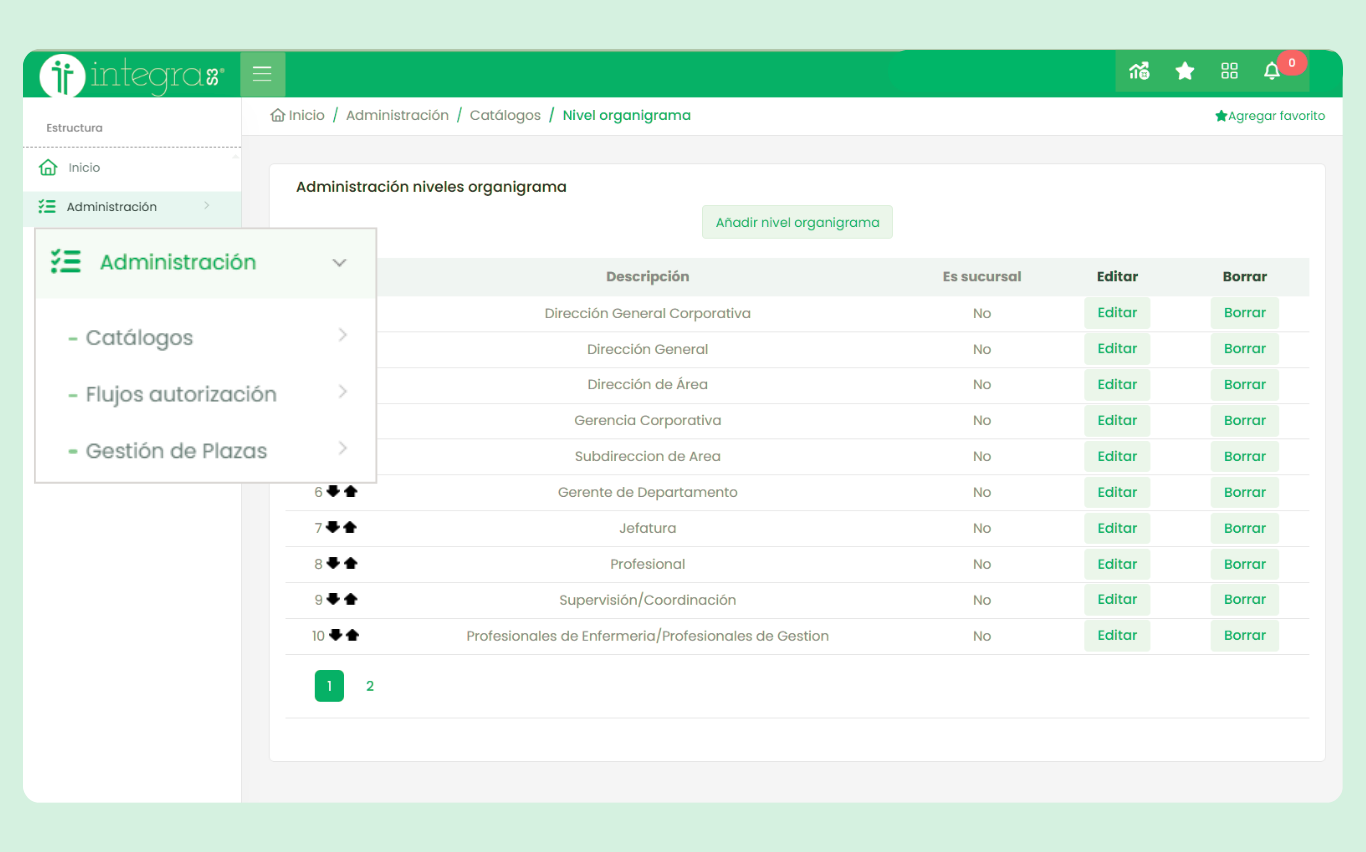Delete the Profesional row
The image size is (1366, 852).
pyautogui.click(x=1244, y=565)
